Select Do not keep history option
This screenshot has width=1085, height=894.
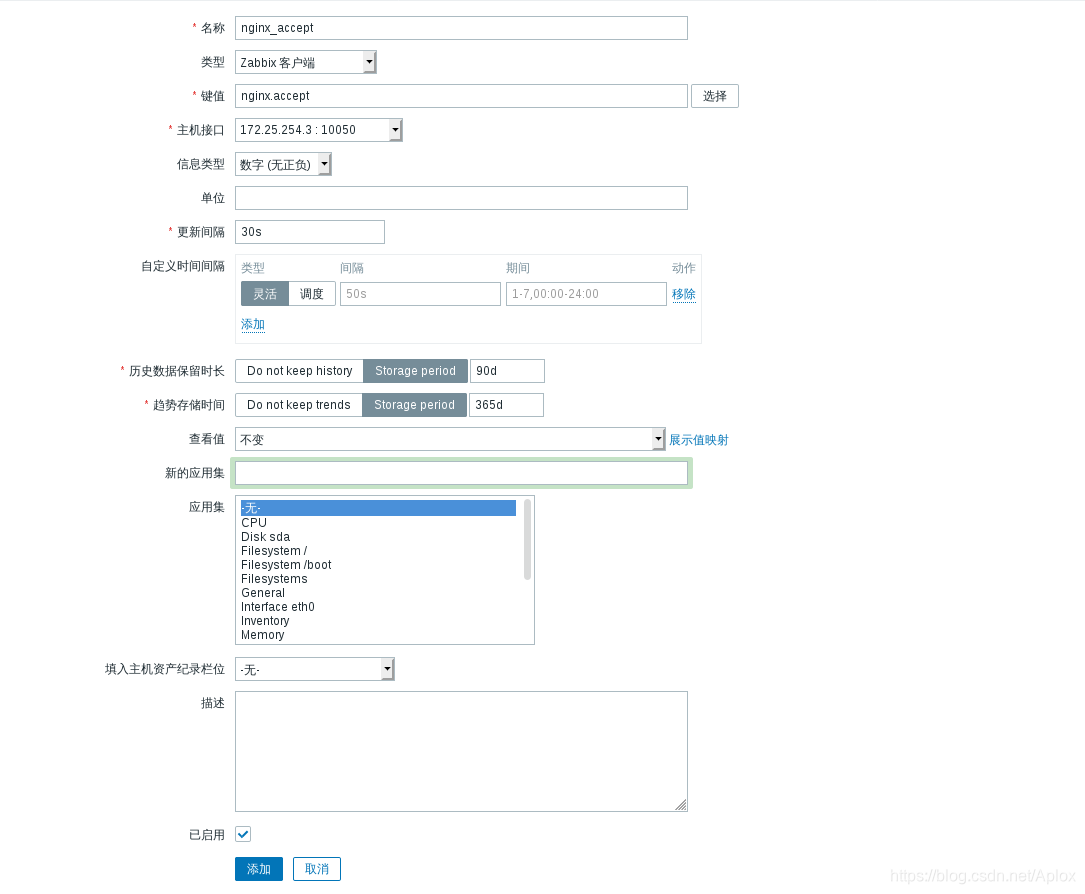(299, 371)
